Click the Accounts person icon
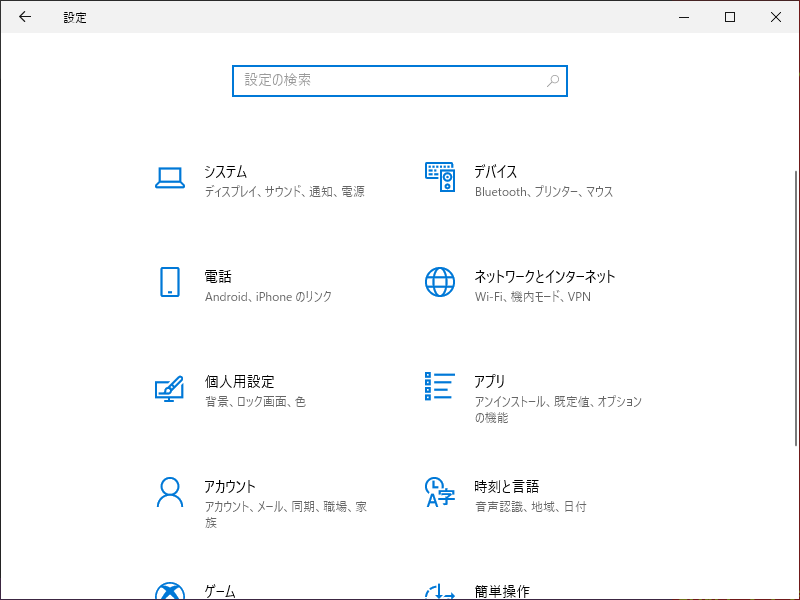800x600 pixels. (170, 492)
